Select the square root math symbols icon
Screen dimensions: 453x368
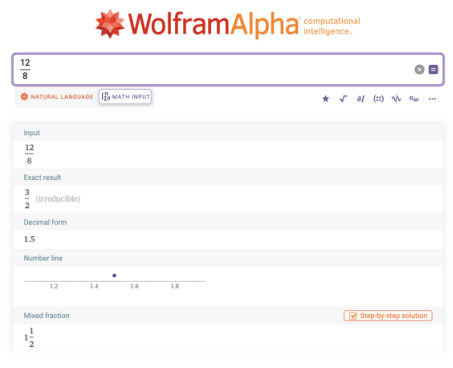[343, 99]
